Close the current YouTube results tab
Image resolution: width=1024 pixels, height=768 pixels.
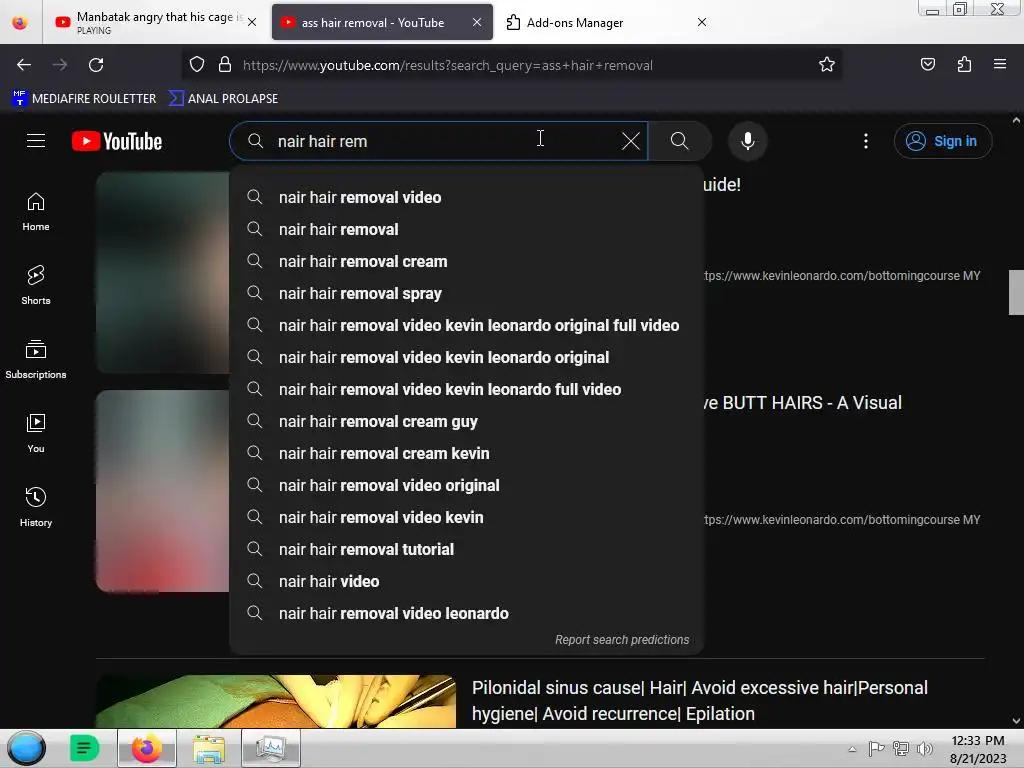pos(477,22)
